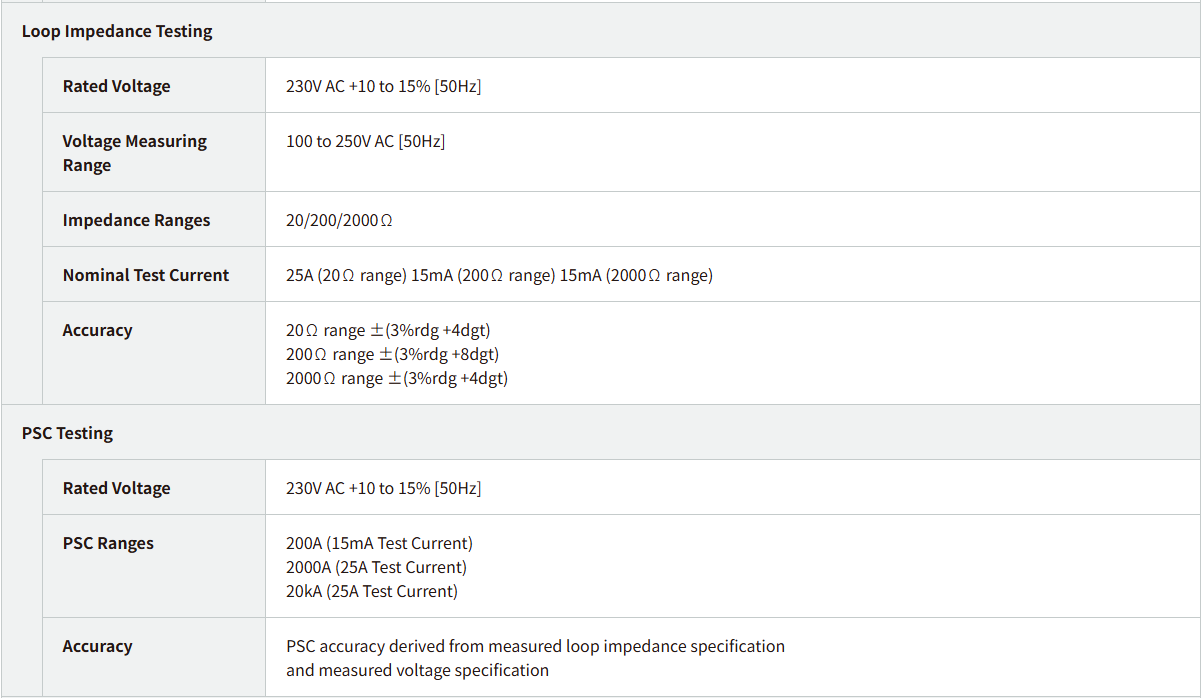
Task: Click the Nominal Test Current label
Action: tap(145, 275)
